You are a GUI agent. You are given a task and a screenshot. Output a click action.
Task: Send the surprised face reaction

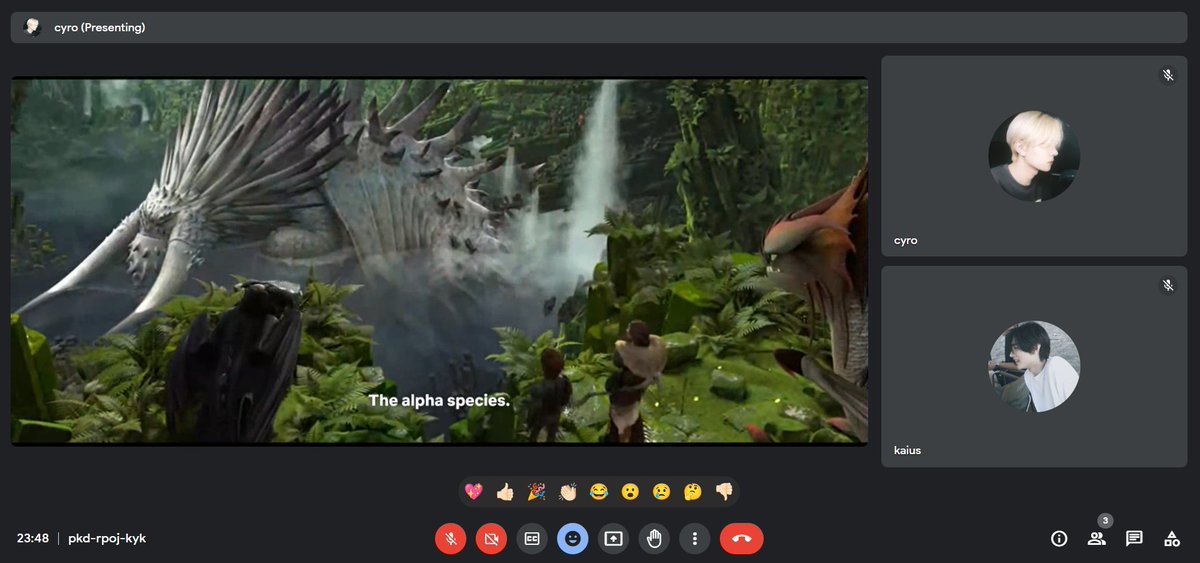[x=630, y=491]
